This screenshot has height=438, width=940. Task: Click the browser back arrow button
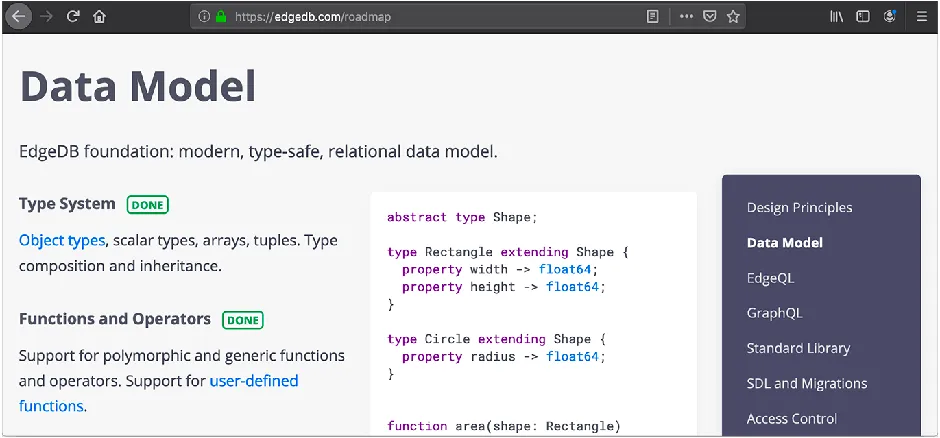click(x=19, y=16)
